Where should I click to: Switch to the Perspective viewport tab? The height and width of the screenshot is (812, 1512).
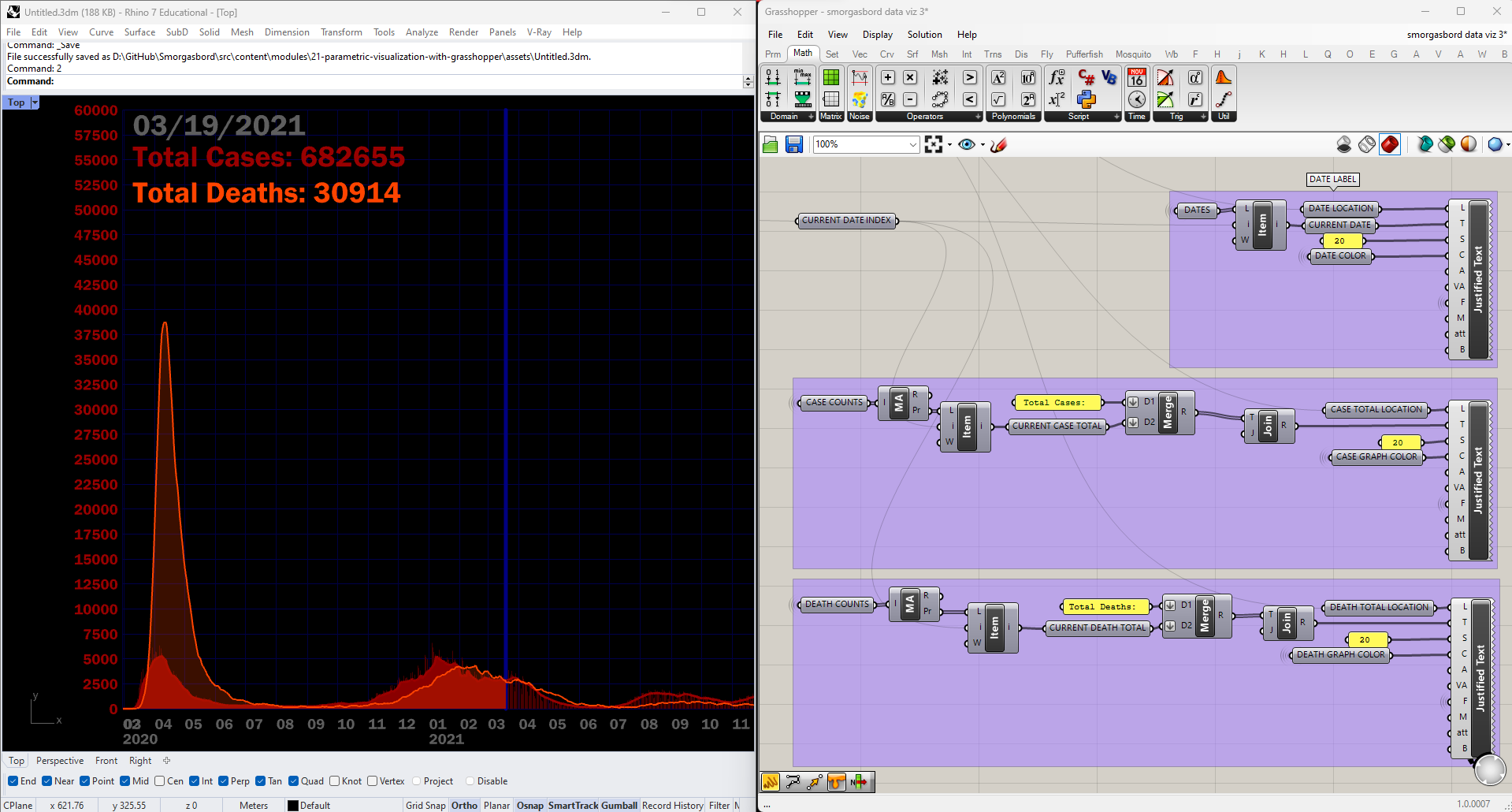click(60, 761)
